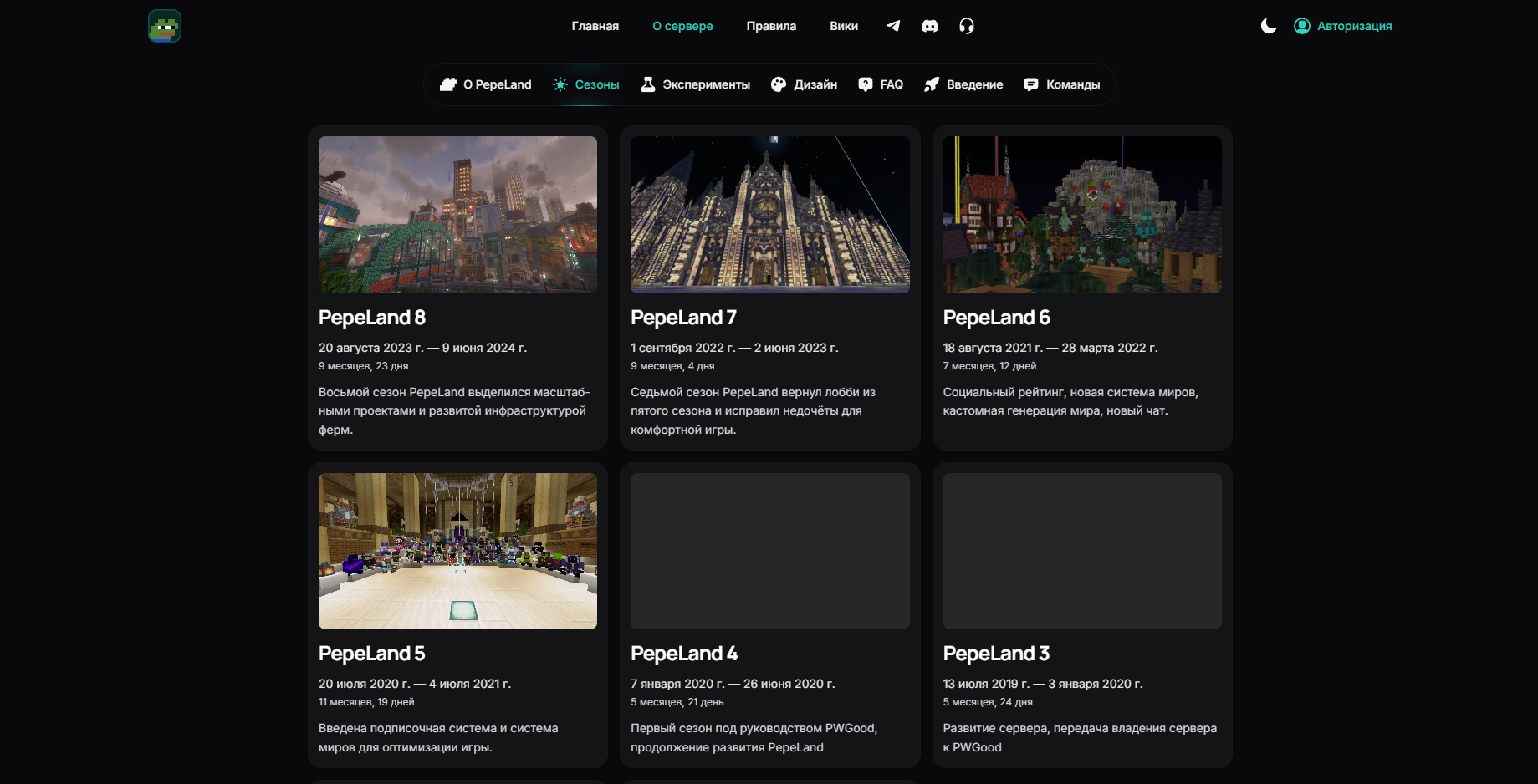The image size is (1538, 784).
Task: Click the Сезоны sun icon
Action: (x=560, y=84)
